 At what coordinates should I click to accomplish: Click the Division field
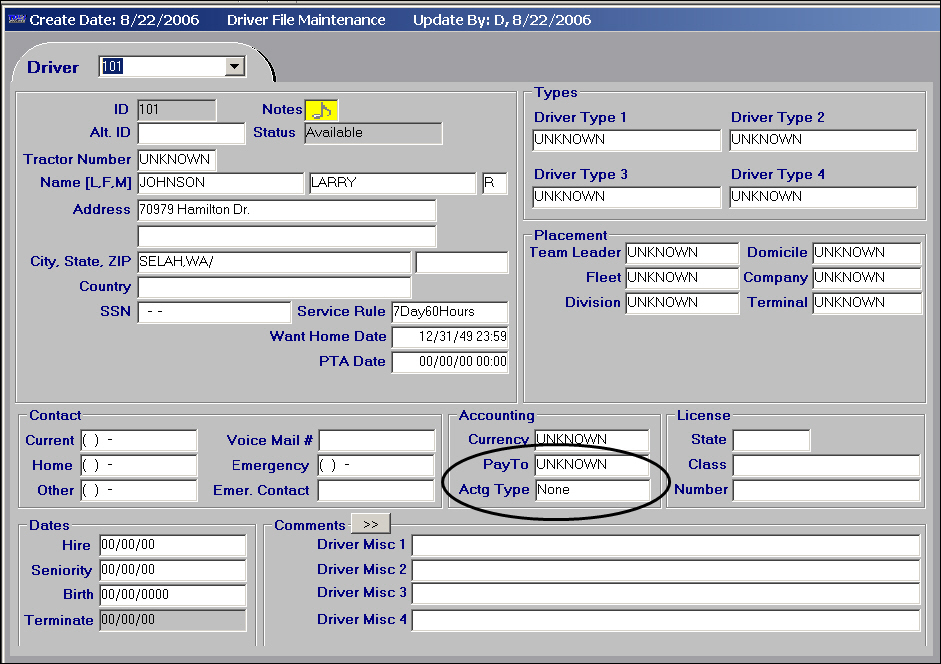682,303
